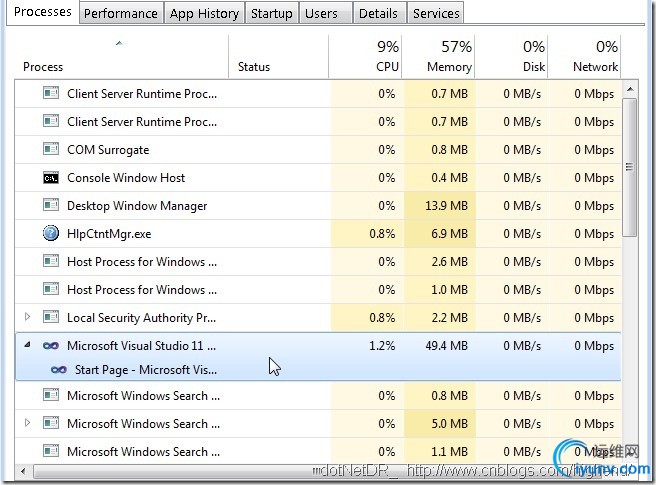Click the HlpCtntMgr.exe help icon
This screenshot has width=656, height=485.
pyautogui.click(x=51, y=234)
